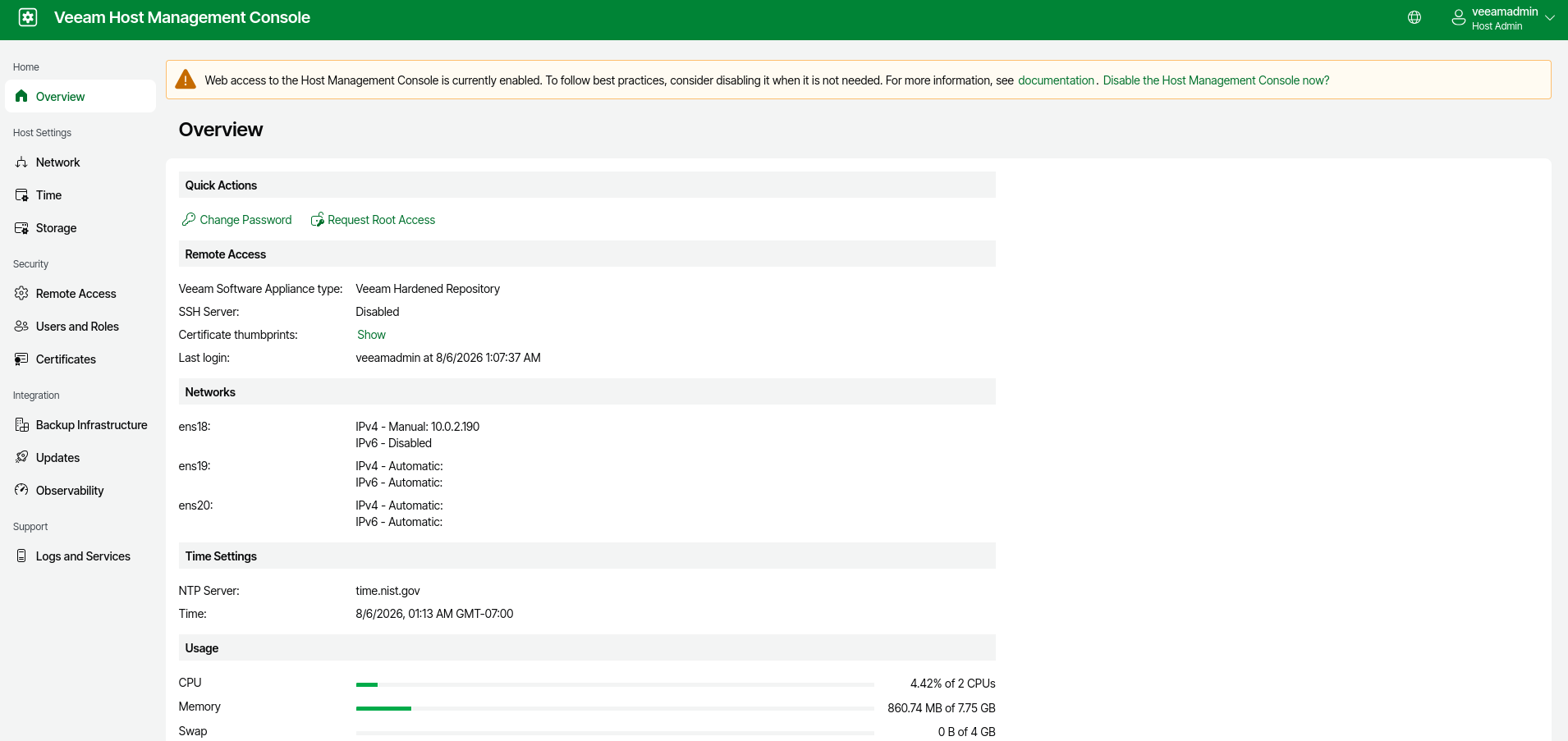The height and width of the screenshot is (741, 1568).
Task: Show the certificate thumbprints
Action: (371, 335)
